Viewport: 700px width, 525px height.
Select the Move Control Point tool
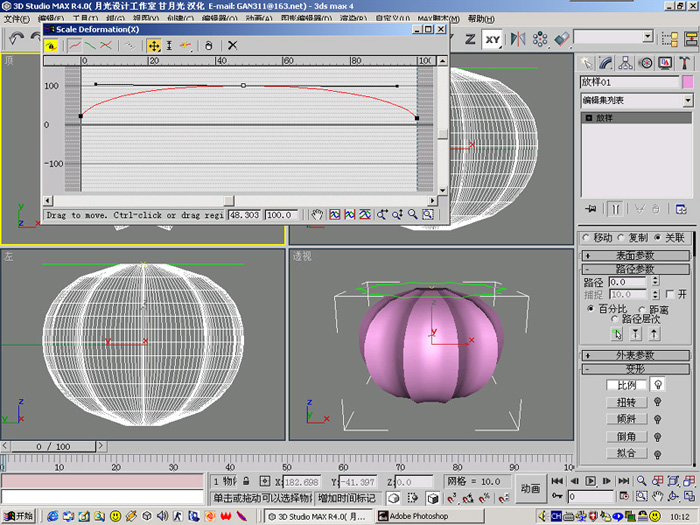tap(154, 46)
